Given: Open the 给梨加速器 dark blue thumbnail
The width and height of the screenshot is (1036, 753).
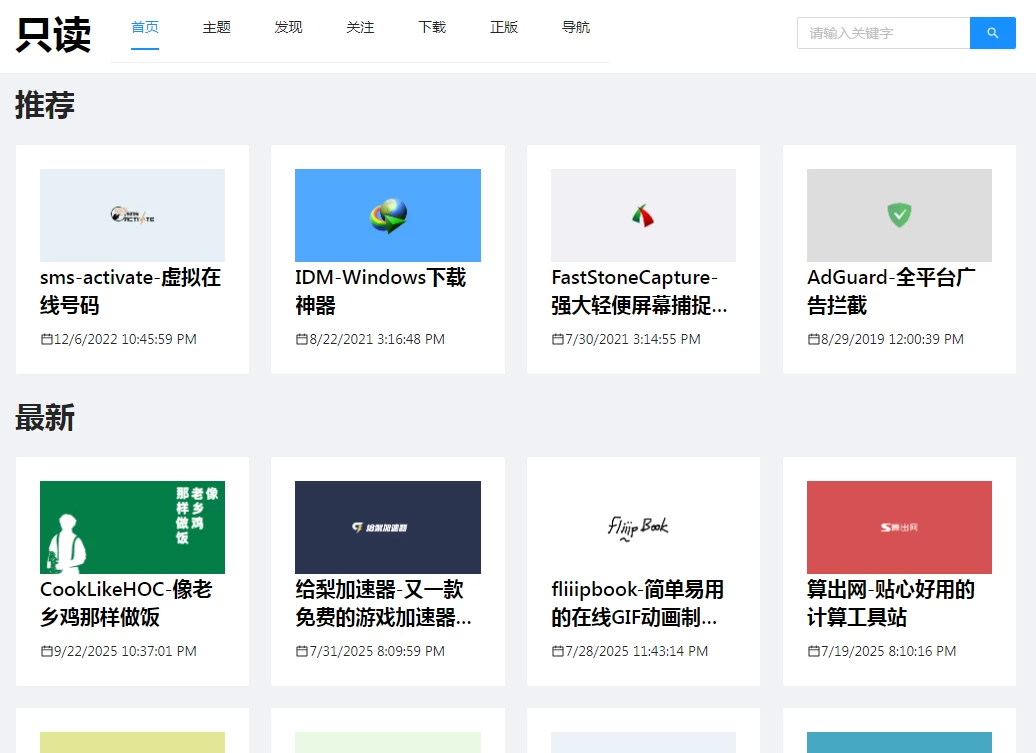Looking at the screenshot, I should pyautogui.click(x=388, y=527).
